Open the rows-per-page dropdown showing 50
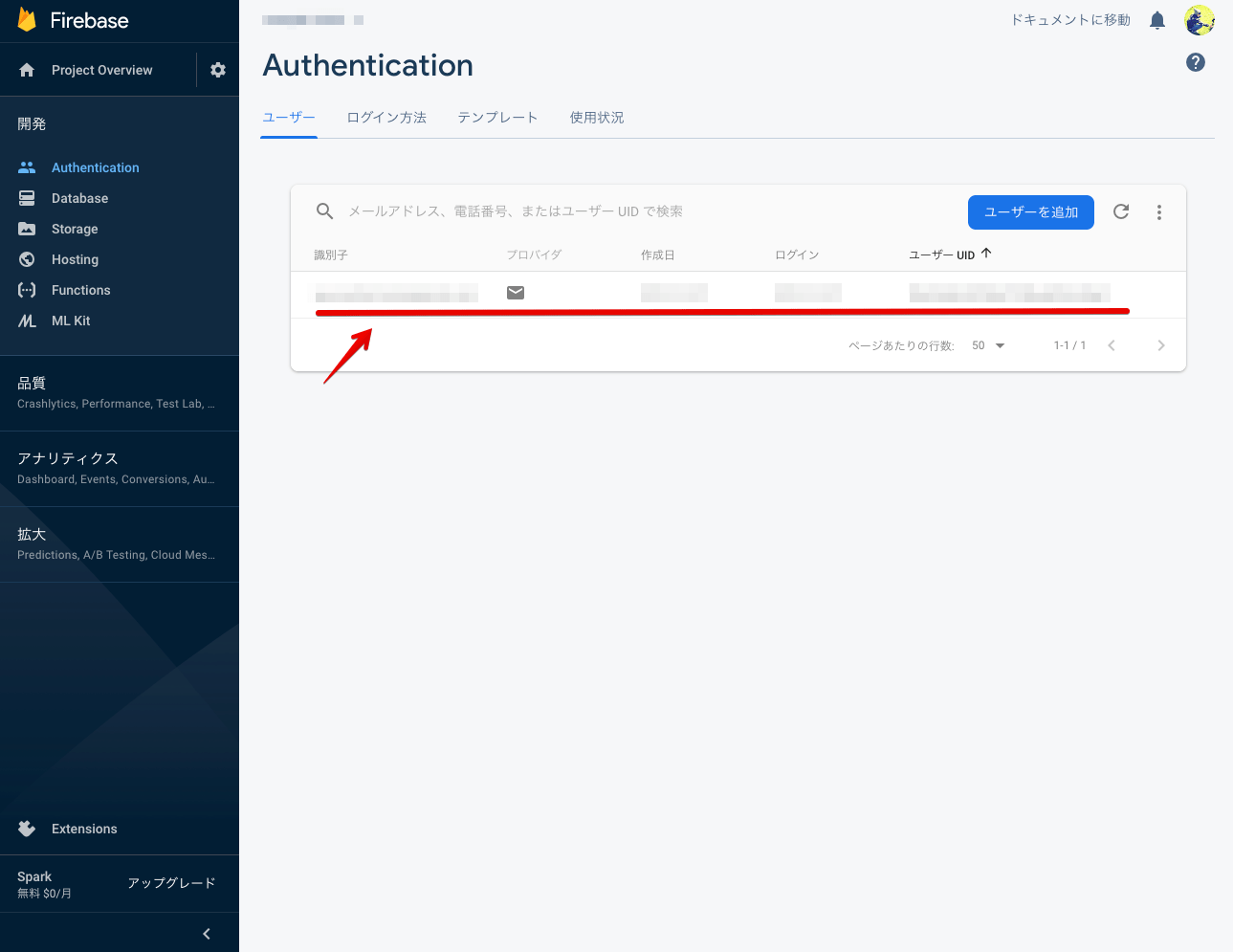 [986, 345]
